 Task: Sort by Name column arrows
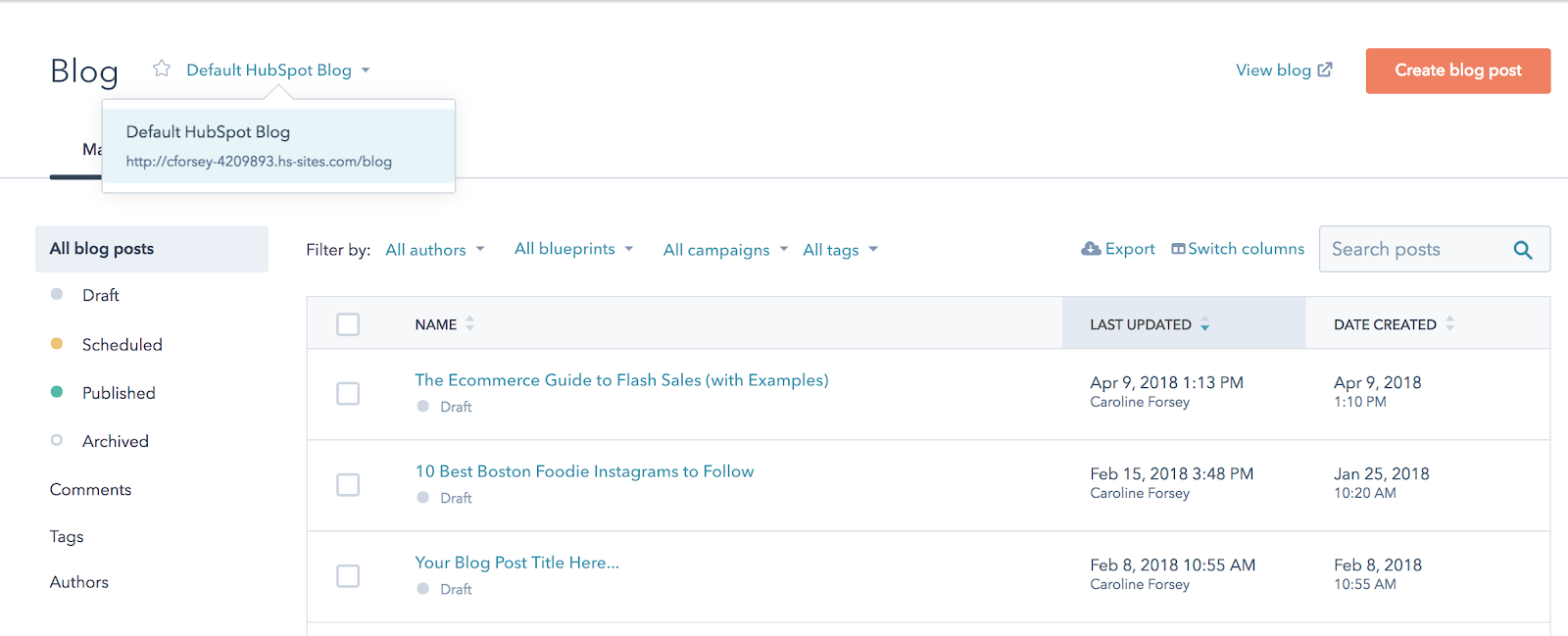[470, 324]
